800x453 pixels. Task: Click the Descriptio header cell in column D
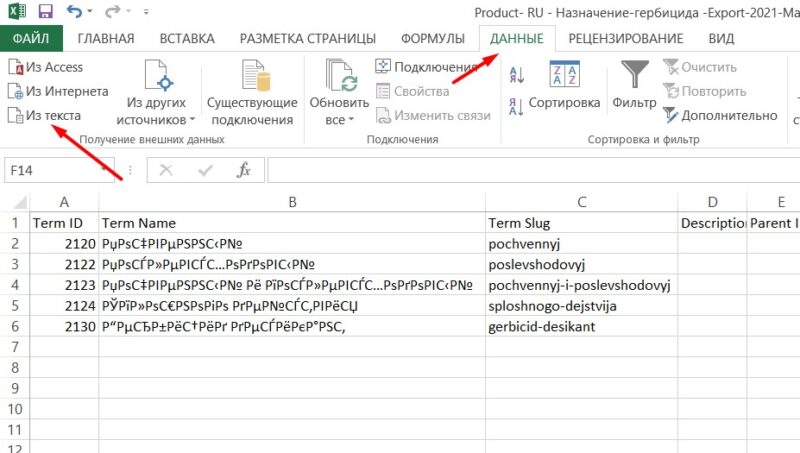[x=712, y=223]
